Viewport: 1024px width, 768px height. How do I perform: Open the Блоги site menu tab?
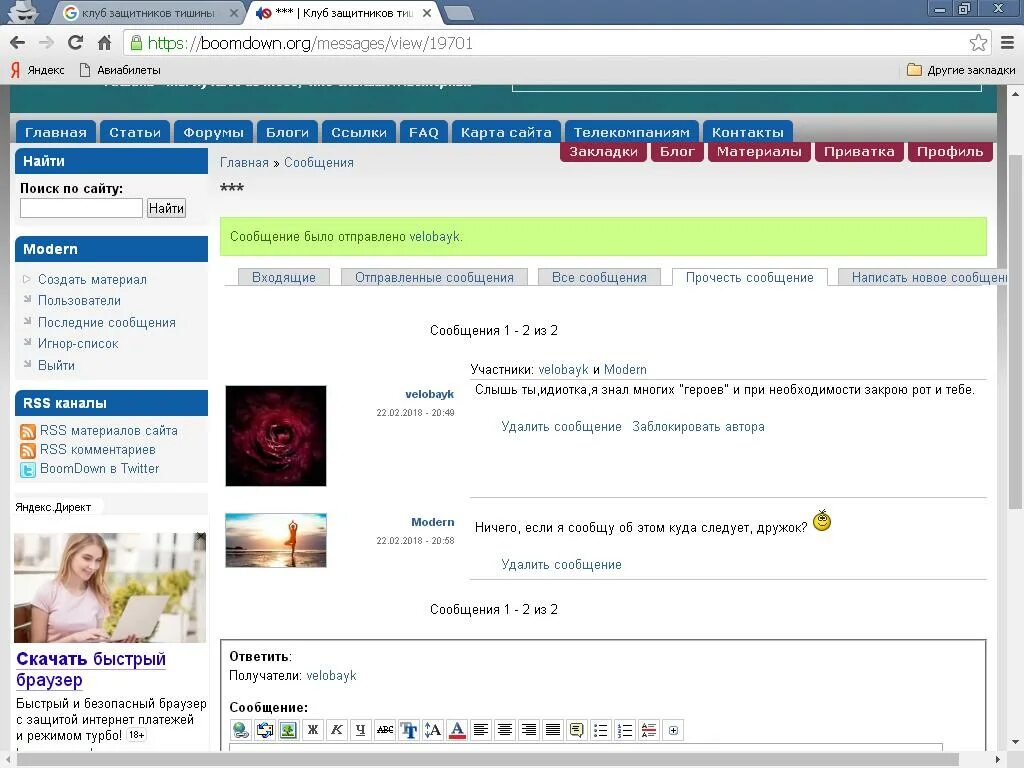287,133
